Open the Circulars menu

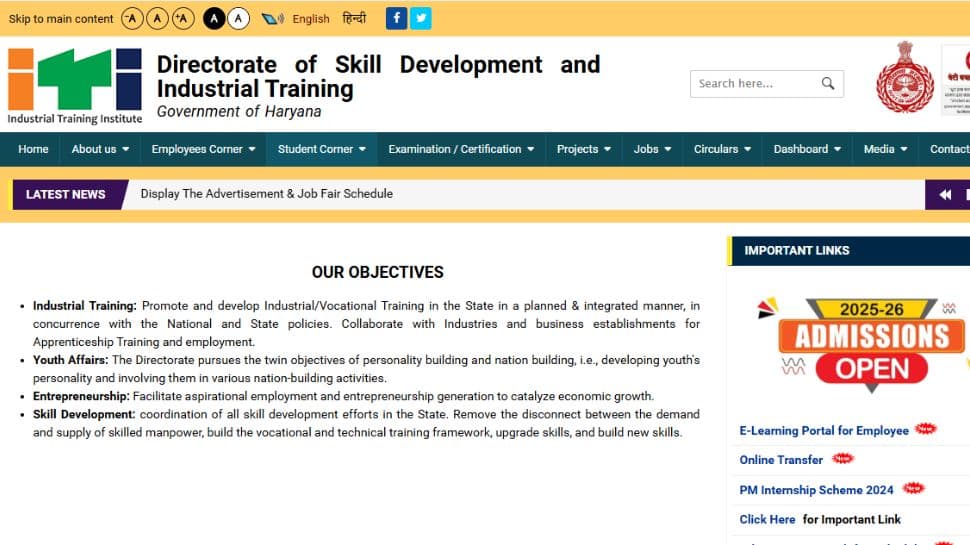(x=723, y=149)
